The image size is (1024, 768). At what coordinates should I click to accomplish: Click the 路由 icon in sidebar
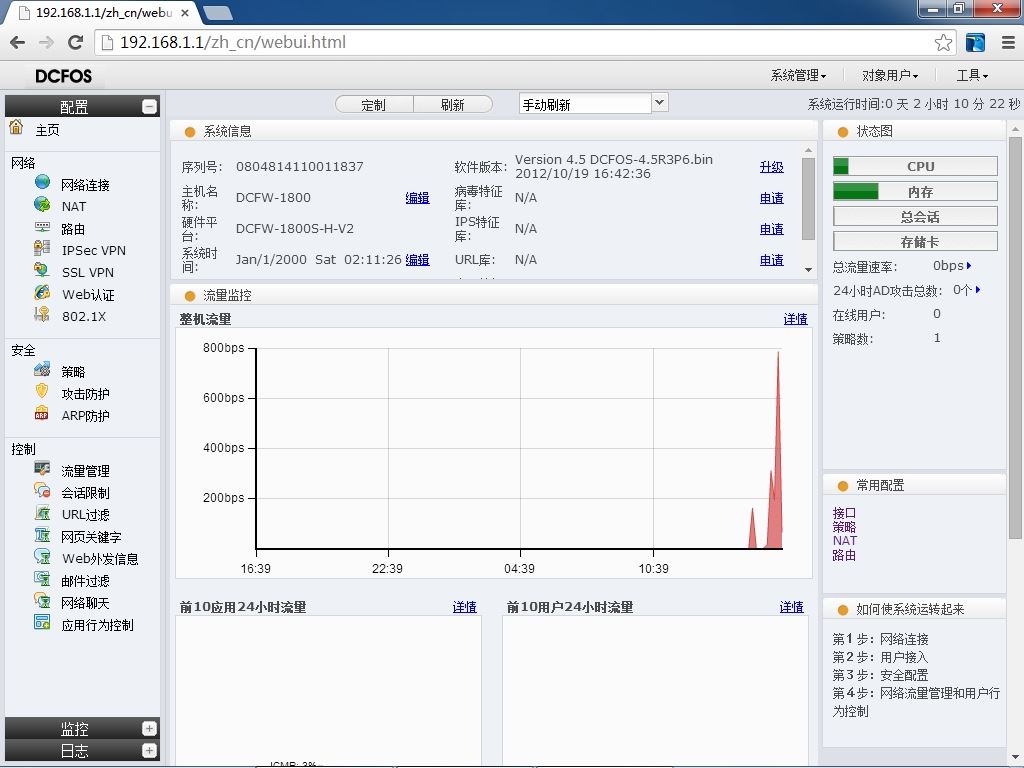click(42, 227)
